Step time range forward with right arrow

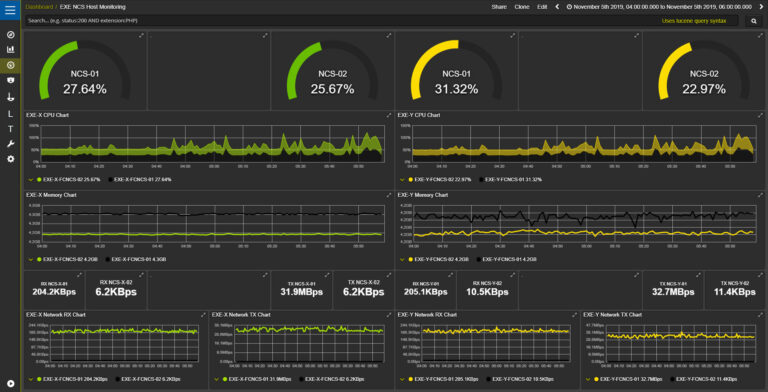(761, 7)
